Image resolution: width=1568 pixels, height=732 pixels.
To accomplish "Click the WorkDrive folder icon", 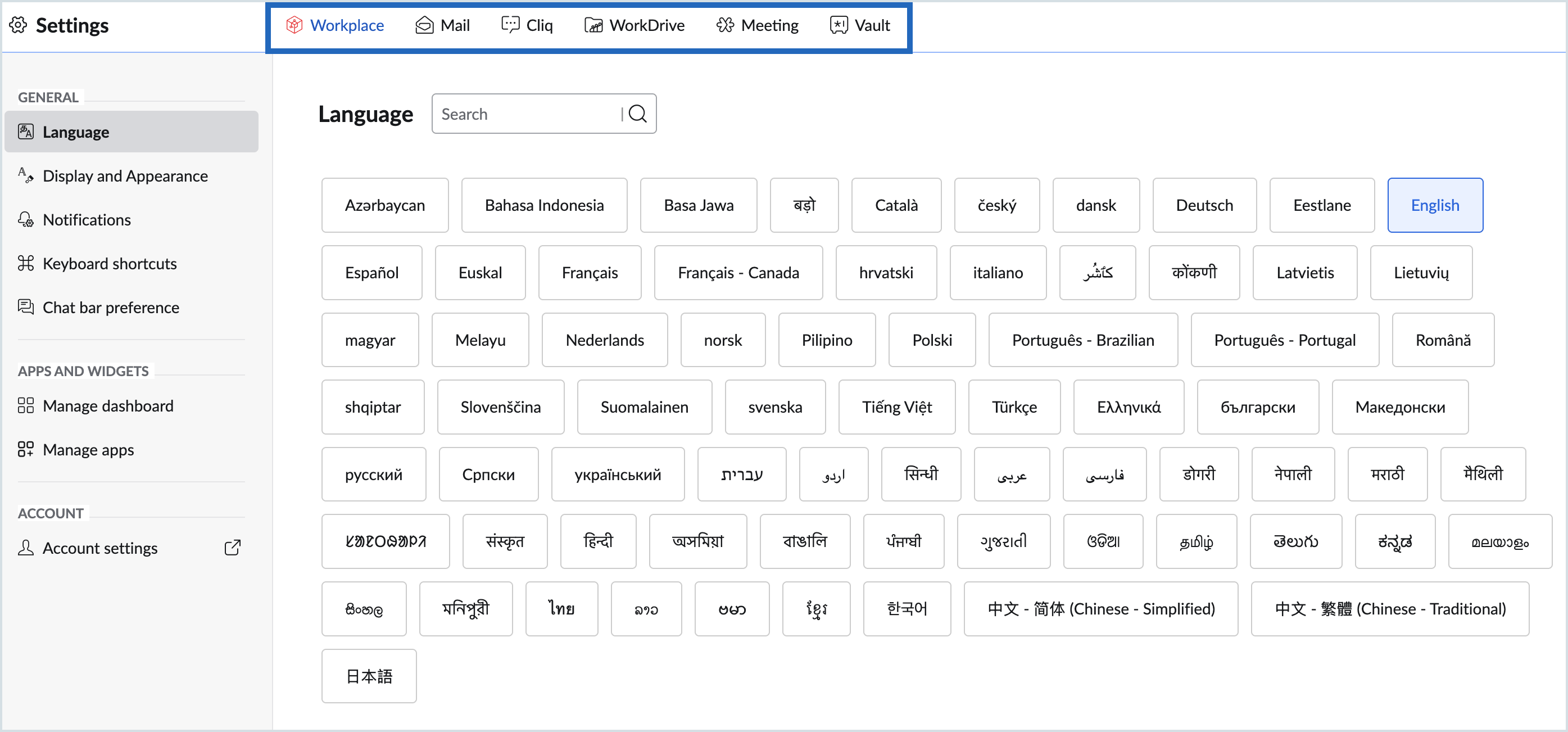I will (593, 25).
